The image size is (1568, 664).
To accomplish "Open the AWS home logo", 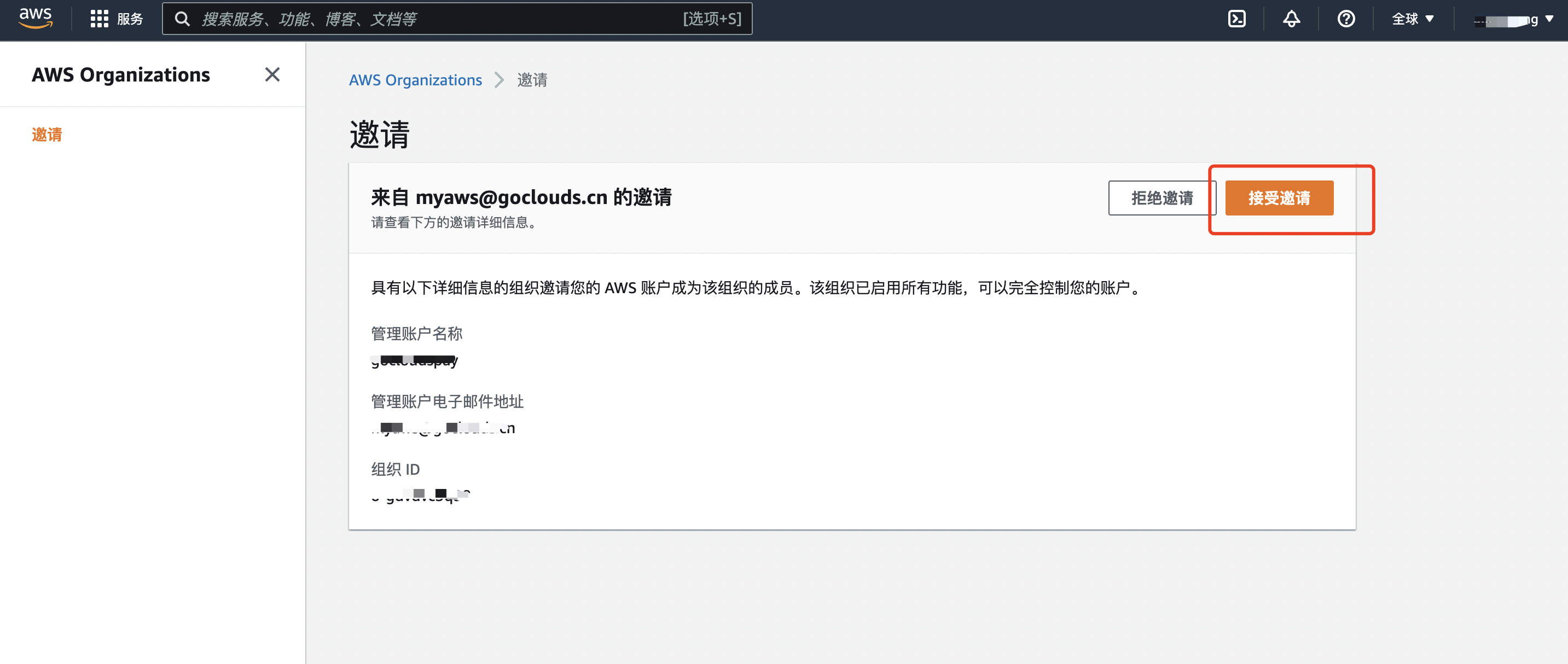I will 36,18.
